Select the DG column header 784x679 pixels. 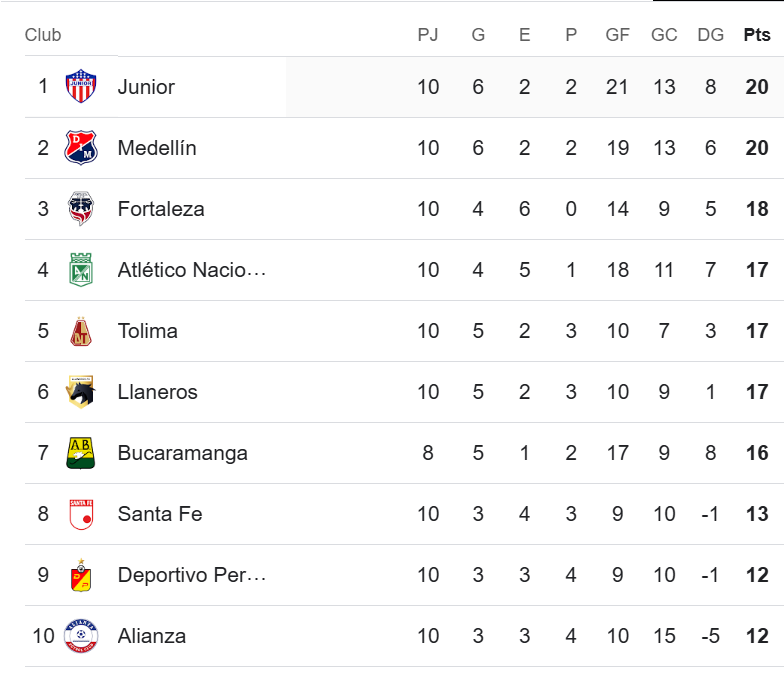point(710,35)
